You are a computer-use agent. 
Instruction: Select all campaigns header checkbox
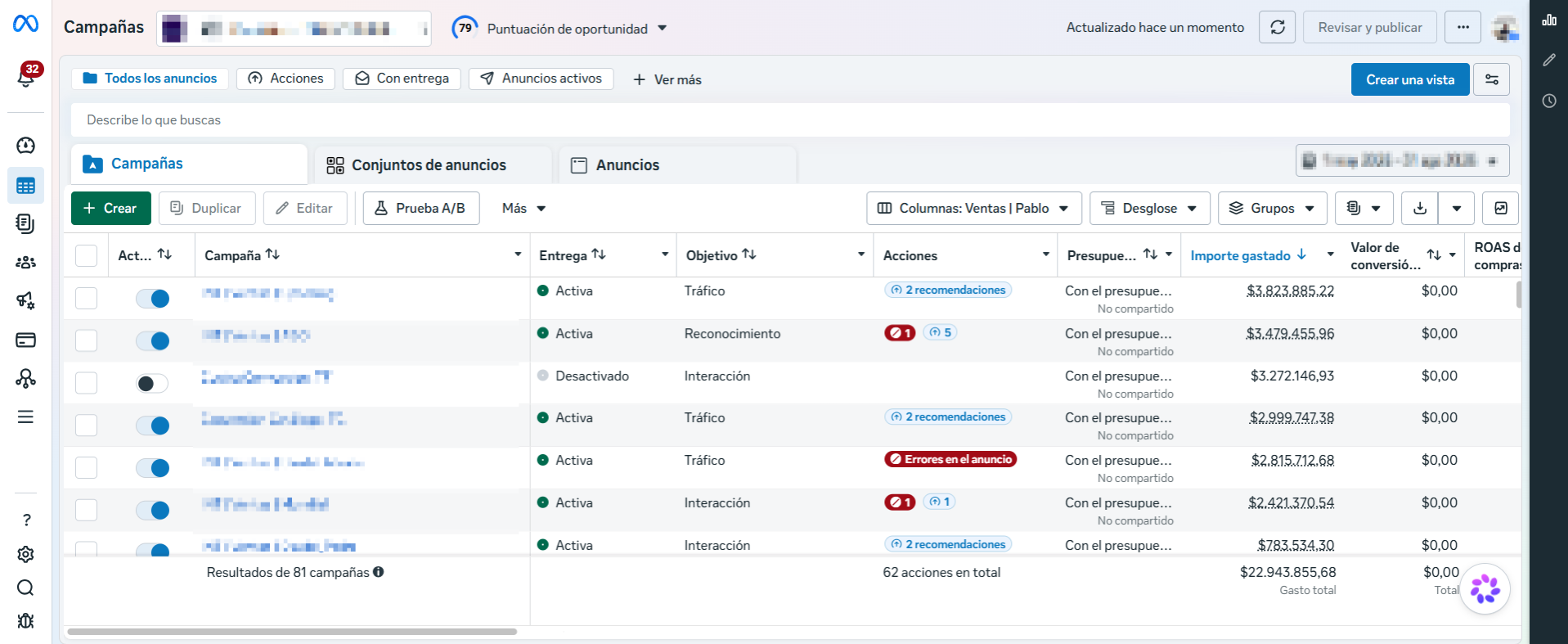click(x=86, y=255)
